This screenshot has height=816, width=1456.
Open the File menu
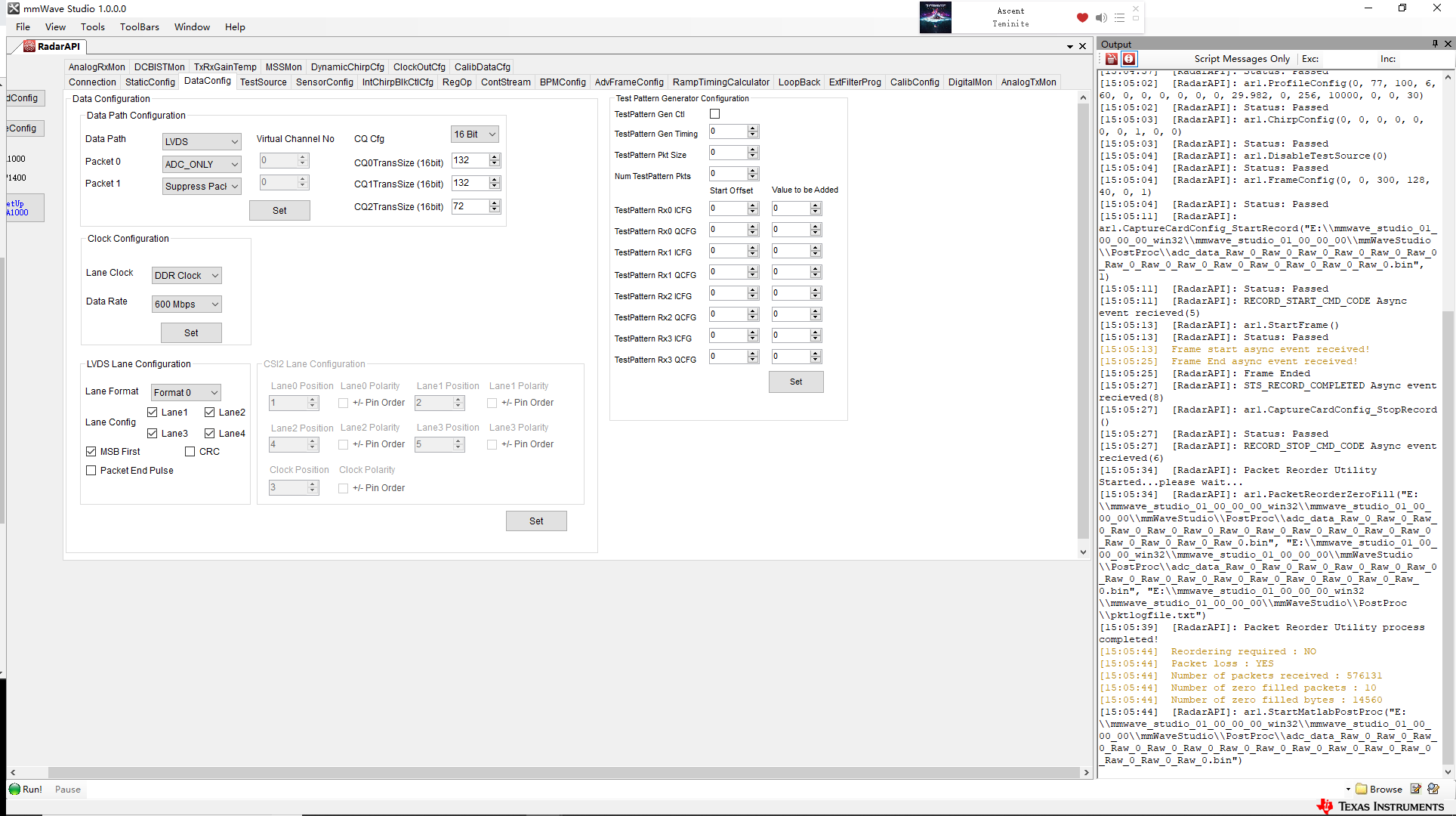point(23,27)
